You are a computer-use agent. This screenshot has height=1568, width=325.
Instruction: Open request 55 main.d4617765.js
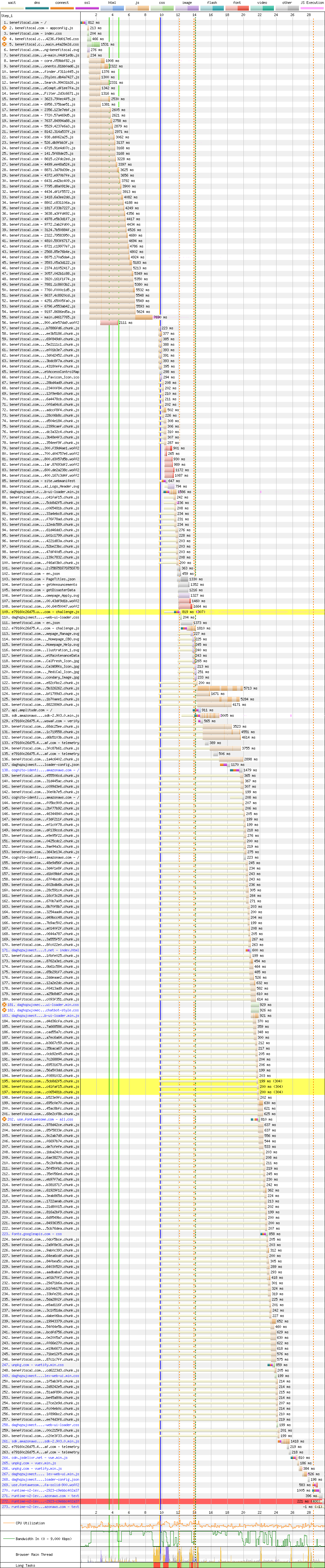tap(40, 317)
